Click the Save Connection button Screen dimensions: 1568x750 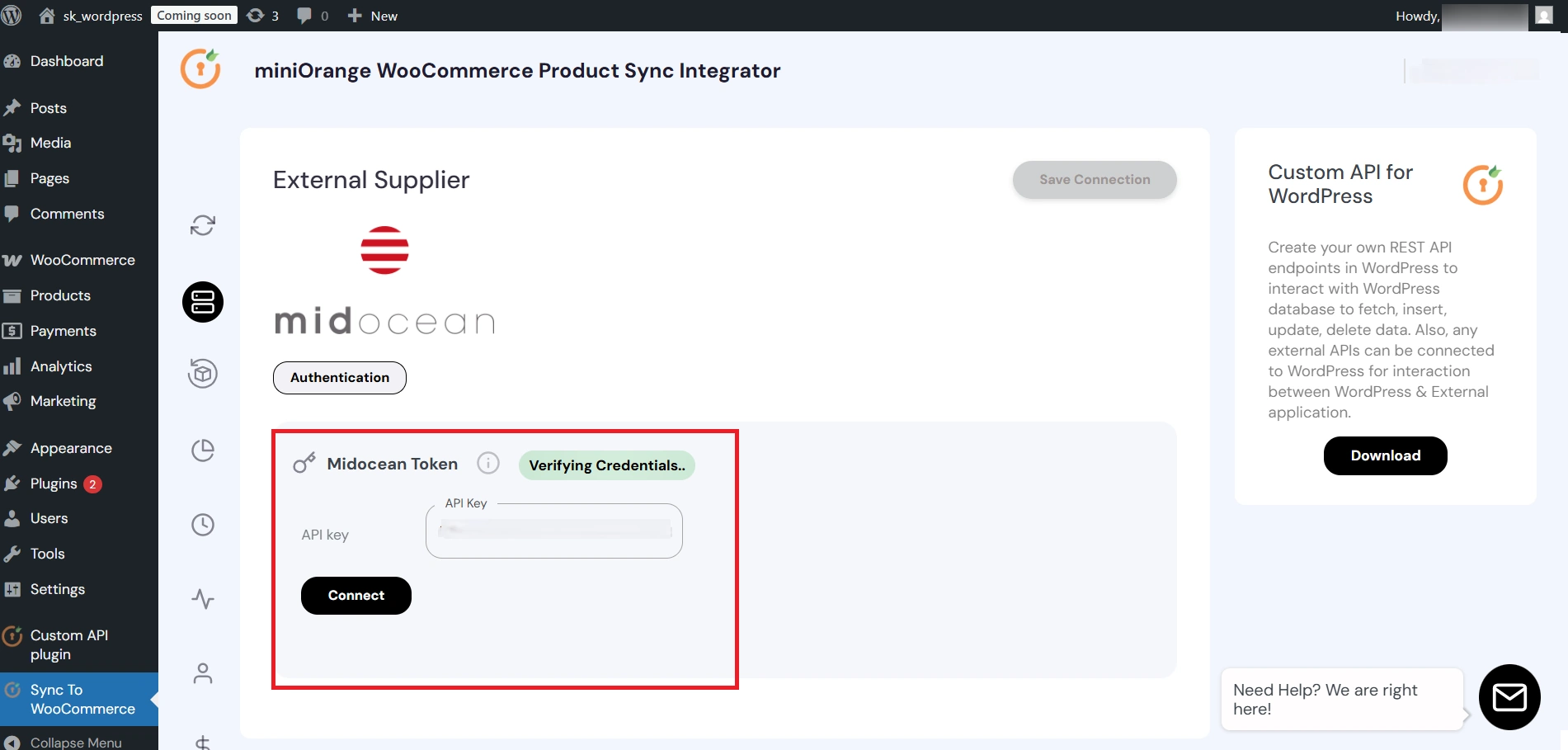click(x=1095, y=180)
